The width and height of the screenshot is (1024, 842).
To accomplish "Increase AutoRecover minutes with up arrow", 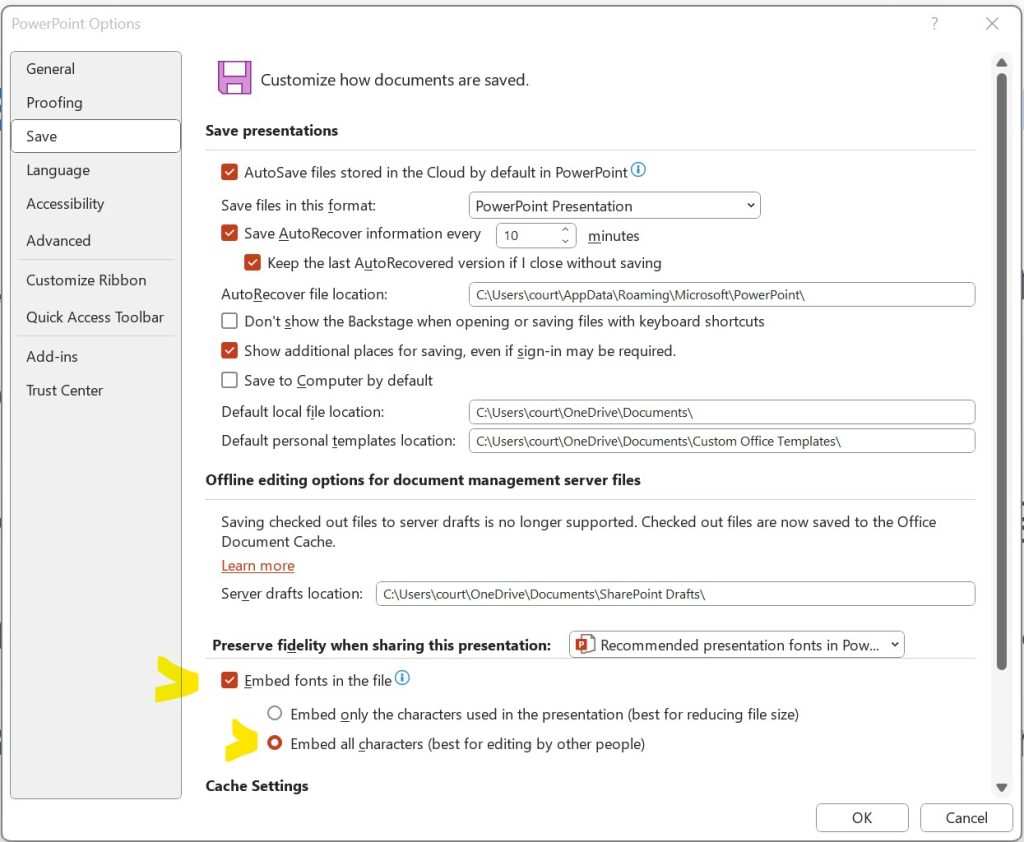I will click(x=565, y=229).
